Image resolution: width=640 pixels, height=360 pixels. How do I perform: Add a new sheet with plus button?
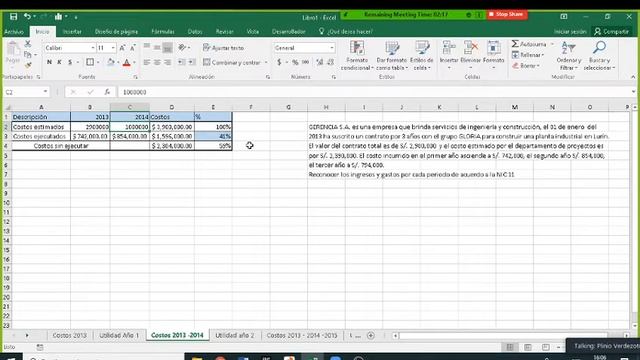[371, 336]
